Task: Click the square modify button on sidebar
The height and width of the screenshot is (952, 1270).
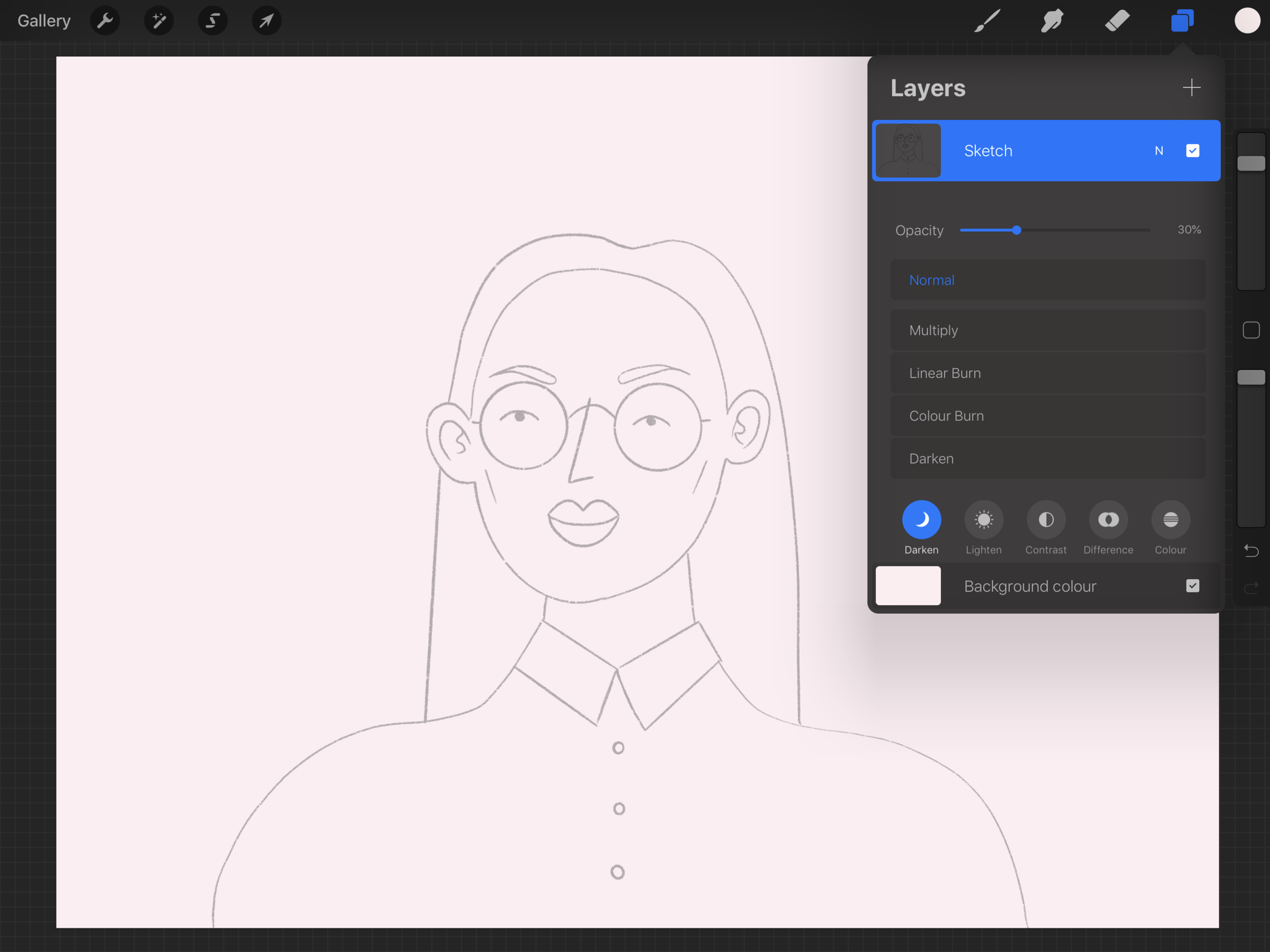Action: (x=1251, y=330)
